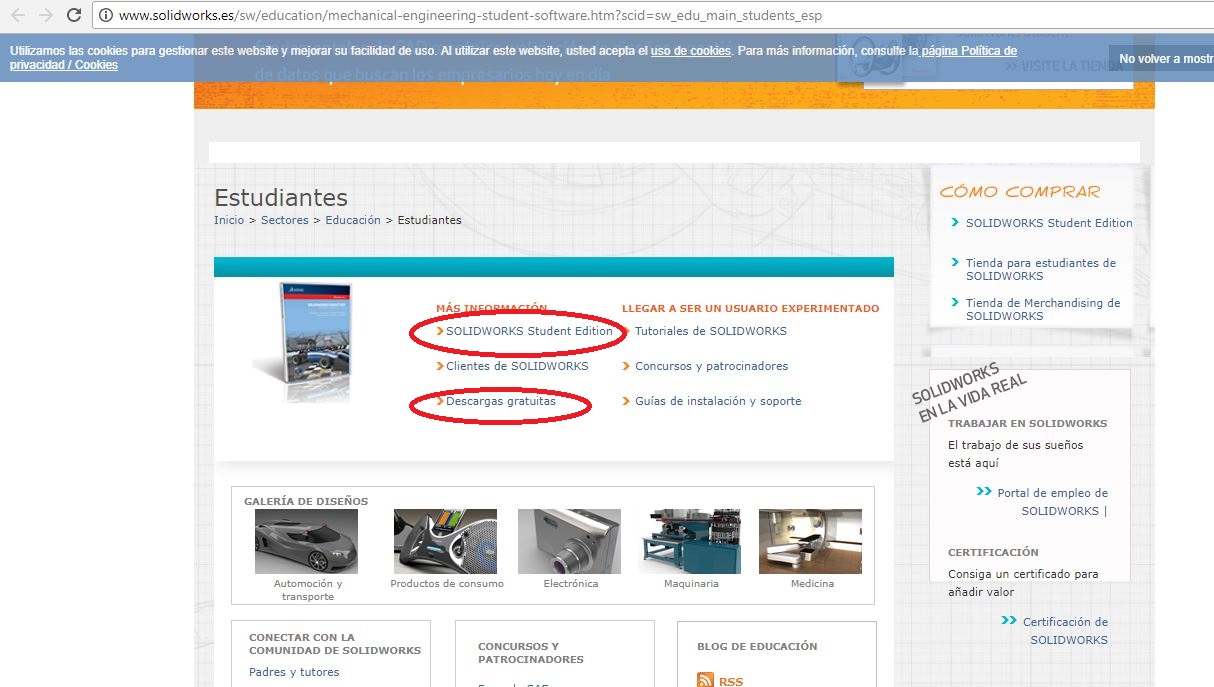Click the browser forward arrow
The height and width of the screenshot is (687, 1214).
click(x=45, y=16)
